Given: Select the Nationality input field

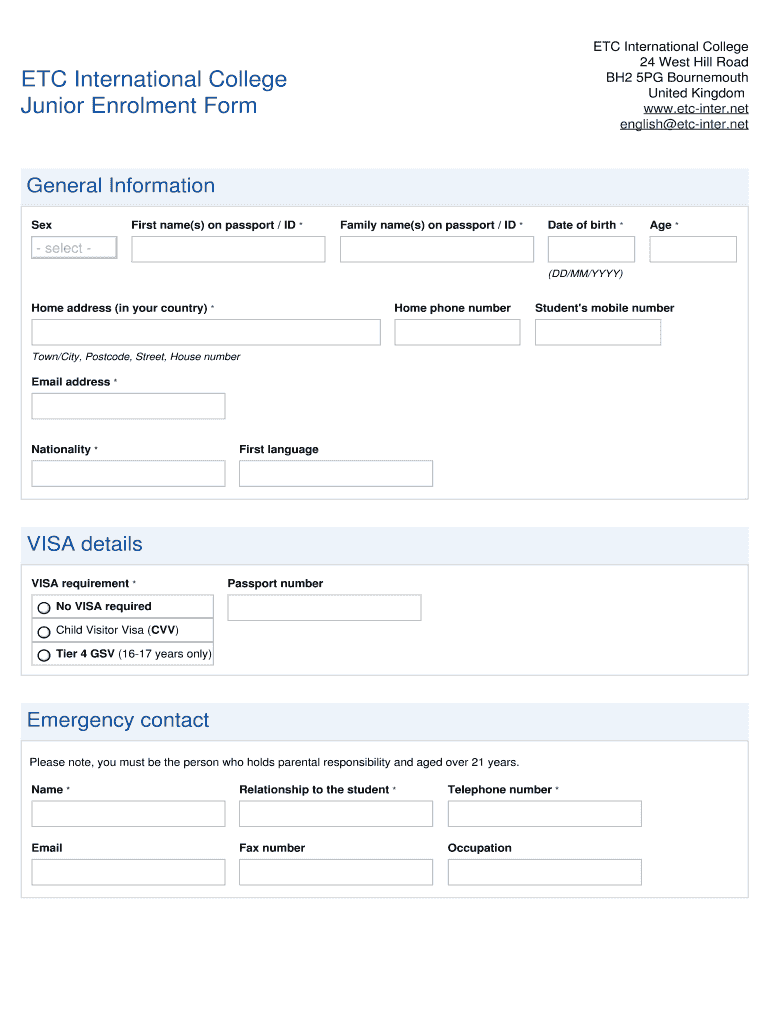Looking at the screenshot, I should (128, 473).
